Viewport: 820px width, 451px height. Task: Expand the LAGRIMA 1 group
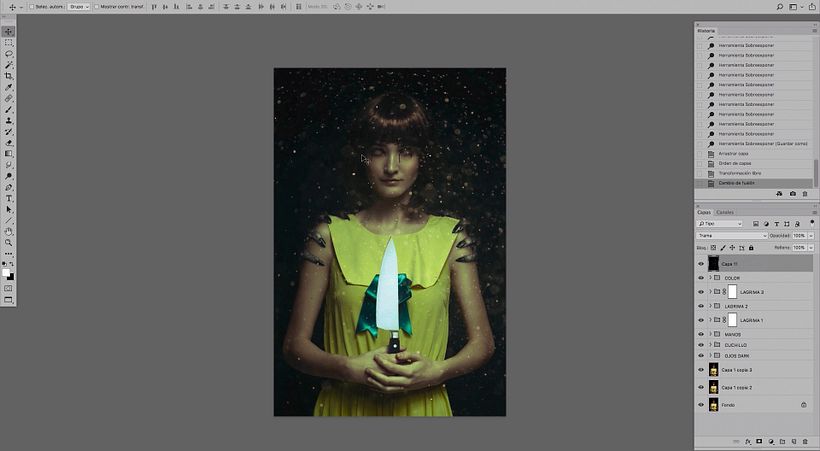(x=710, y=320)
